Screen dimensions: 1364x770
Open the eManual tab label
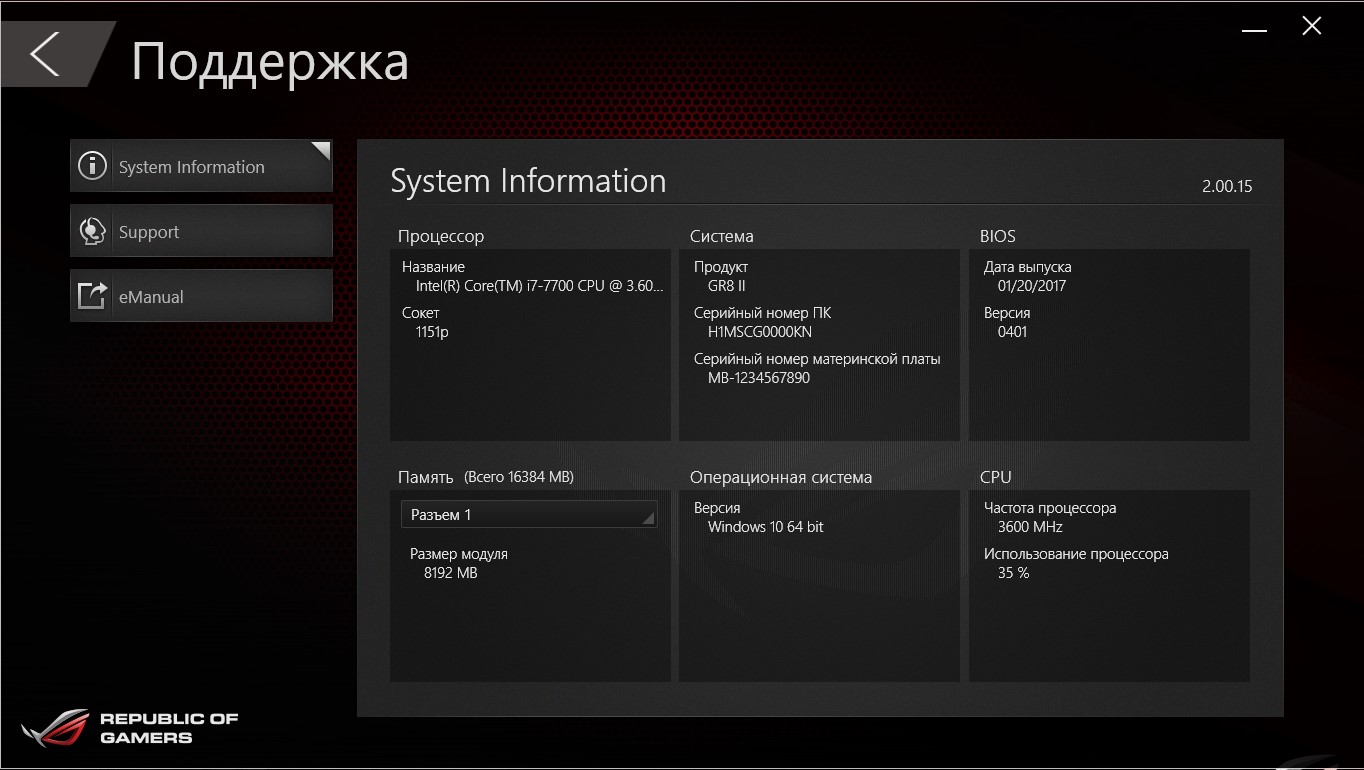coord(151,297)
